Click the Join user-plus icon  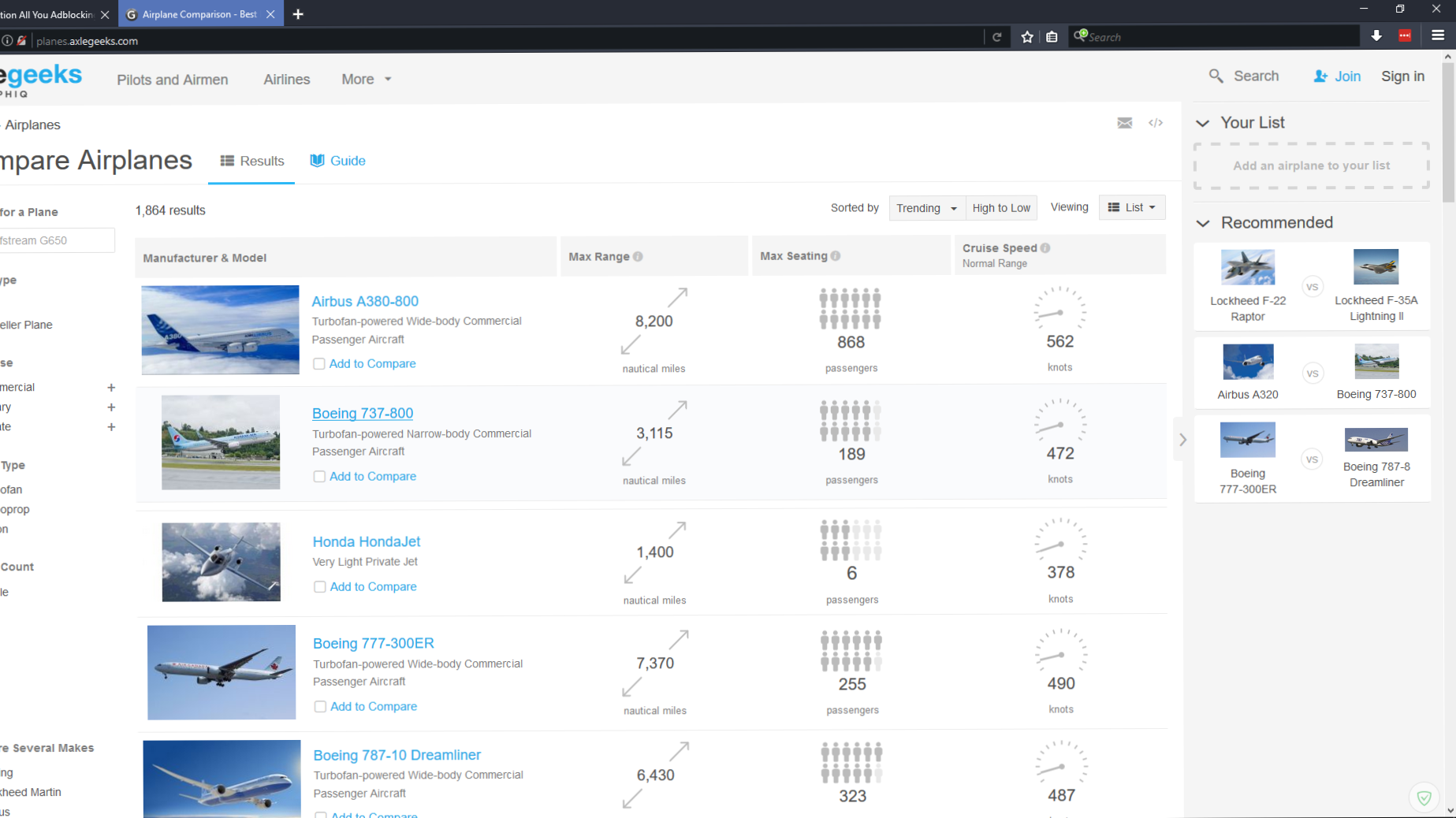click(x=1320, y=76)
